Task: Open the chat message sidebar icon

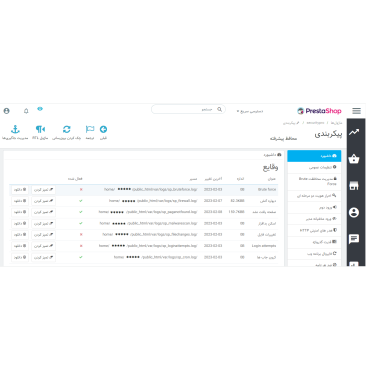Action: pyautogui.click(x=354, y=239)
